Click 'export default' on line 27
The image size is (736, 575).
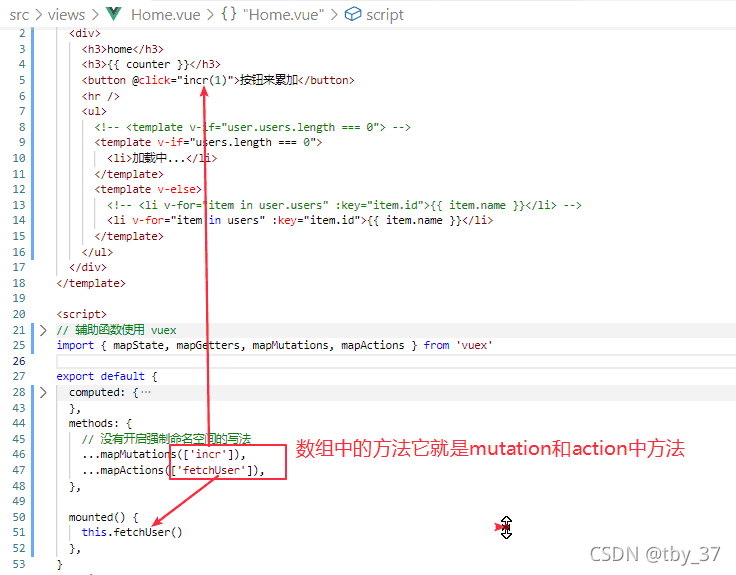(x=100, y=376)
